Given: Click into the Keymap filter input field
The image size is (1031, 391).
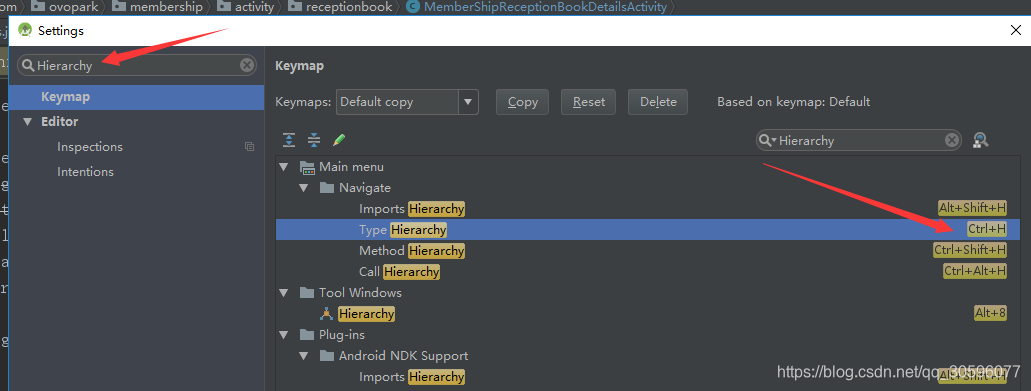Looking at the screenshot, I should (x=859, y=140).
